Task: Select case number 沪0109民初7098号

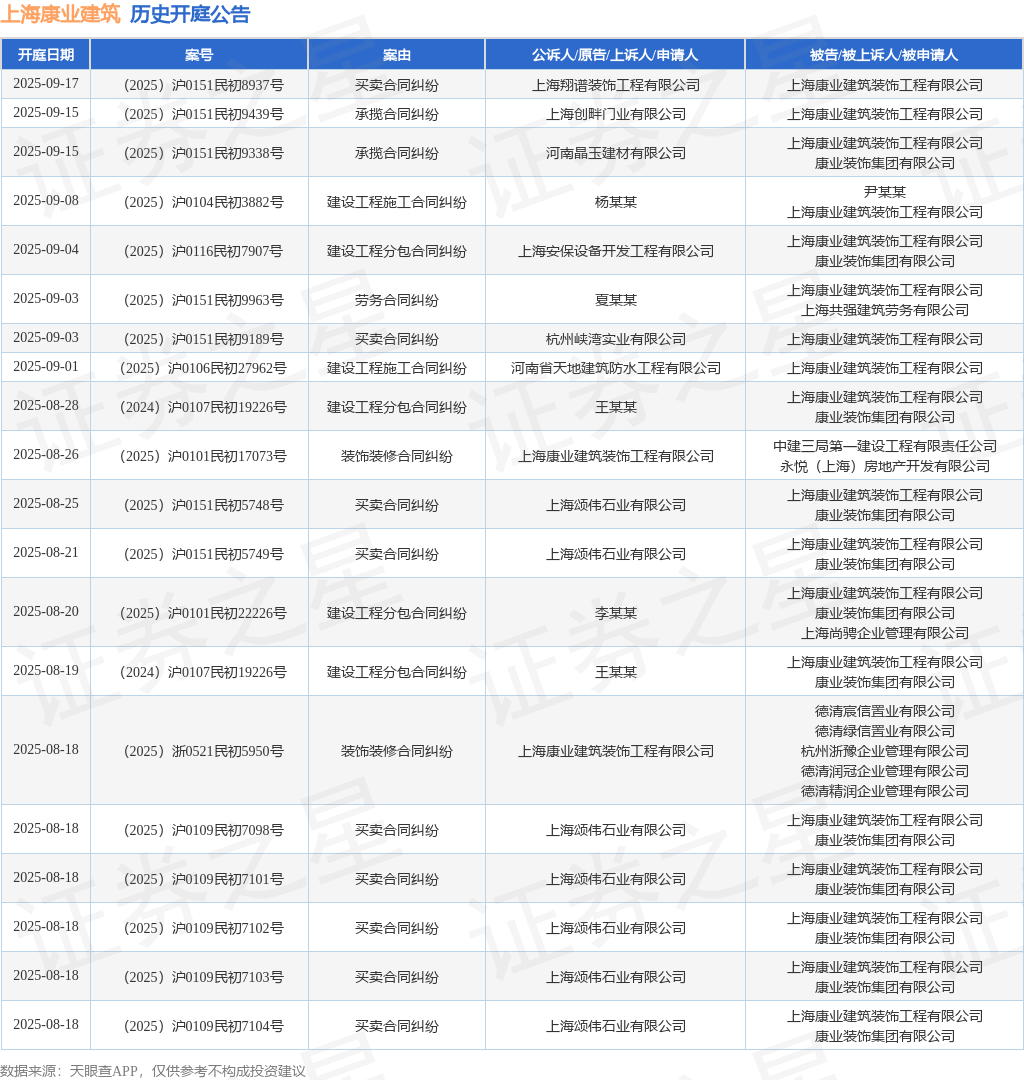Action: point(204,830)
